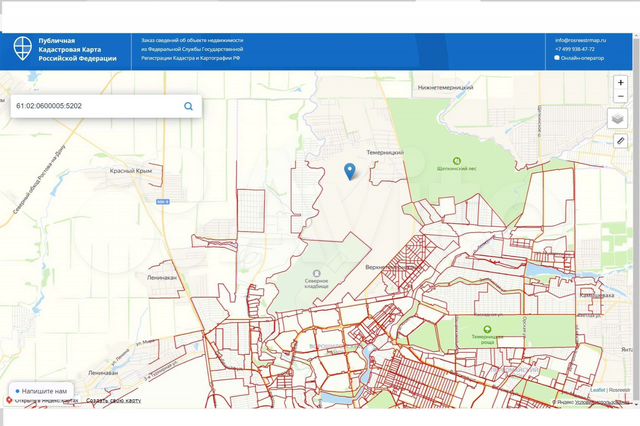This screenshot has height=426, width=640.
Task: Click the Темерницкая роща park icon
Action: click(x=486, y=327)
